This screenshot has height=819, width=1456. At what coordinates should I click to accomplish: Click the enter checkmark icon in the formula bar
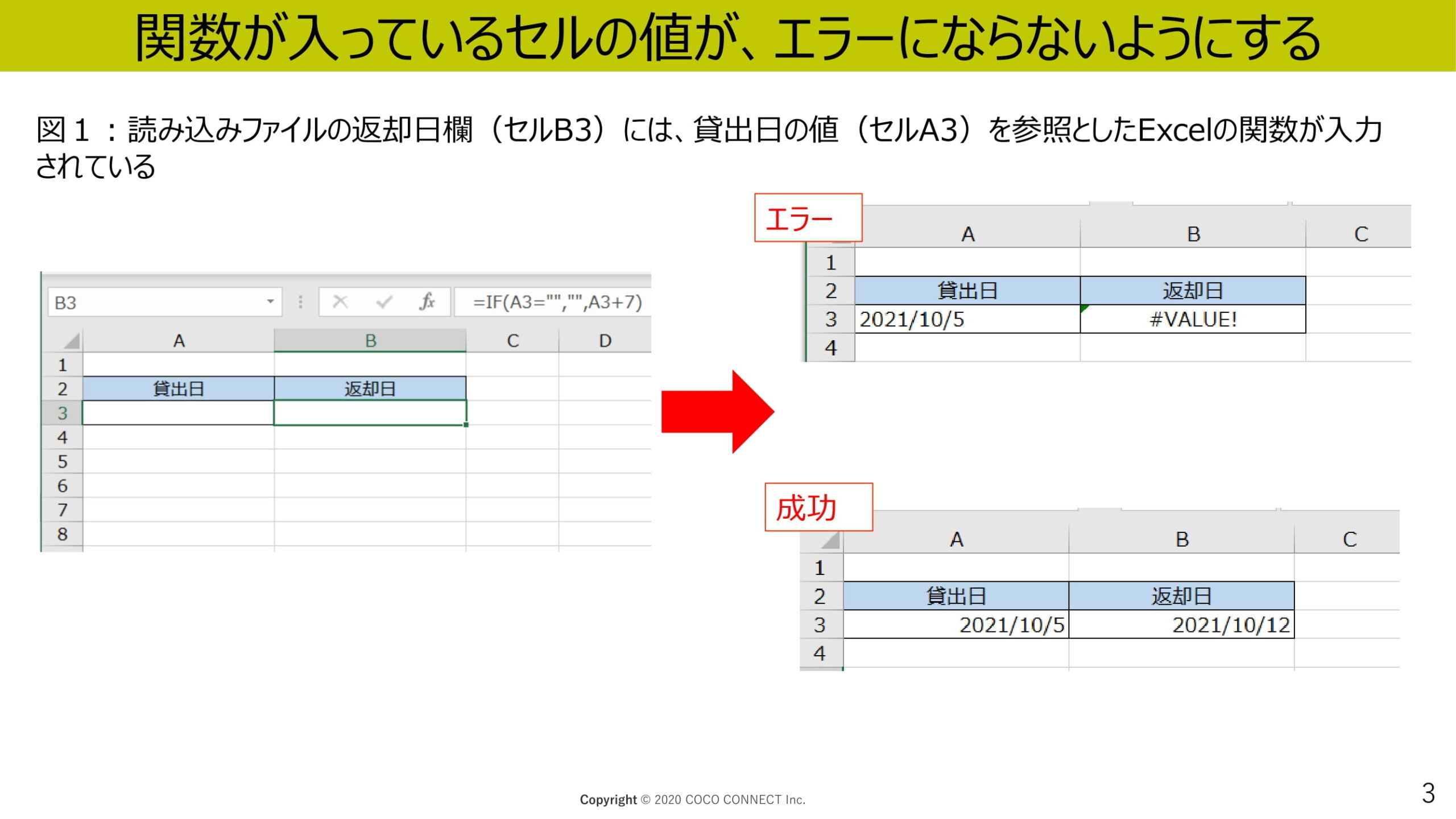384,301
